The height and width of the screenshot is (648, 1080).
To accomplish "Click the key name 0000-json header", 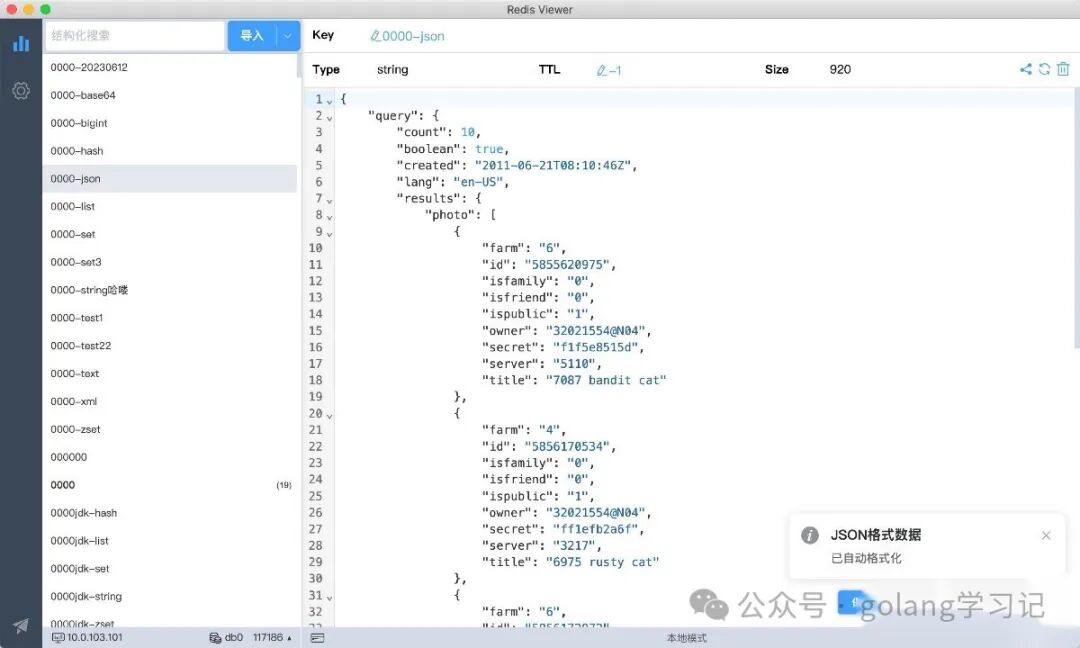I will [413, 36].
